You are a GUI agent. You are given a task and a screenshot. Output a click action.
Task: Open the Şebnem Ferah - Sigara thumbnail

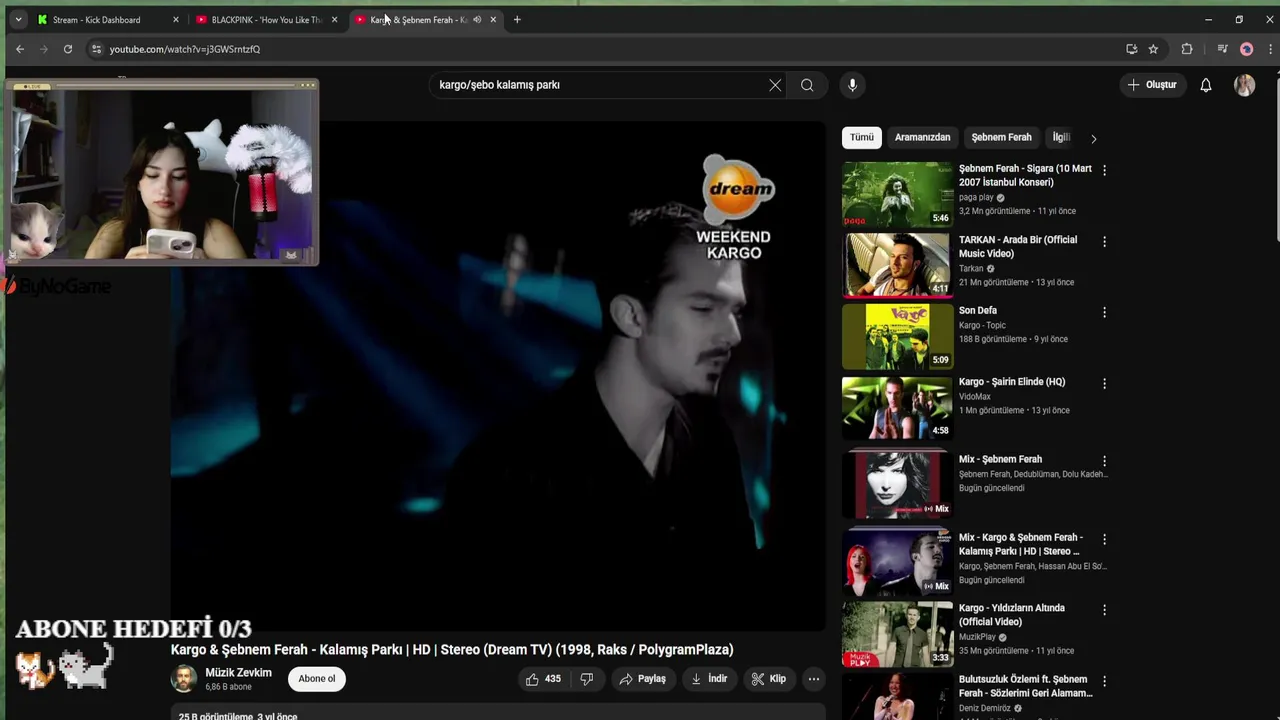[x=897, y=194]
